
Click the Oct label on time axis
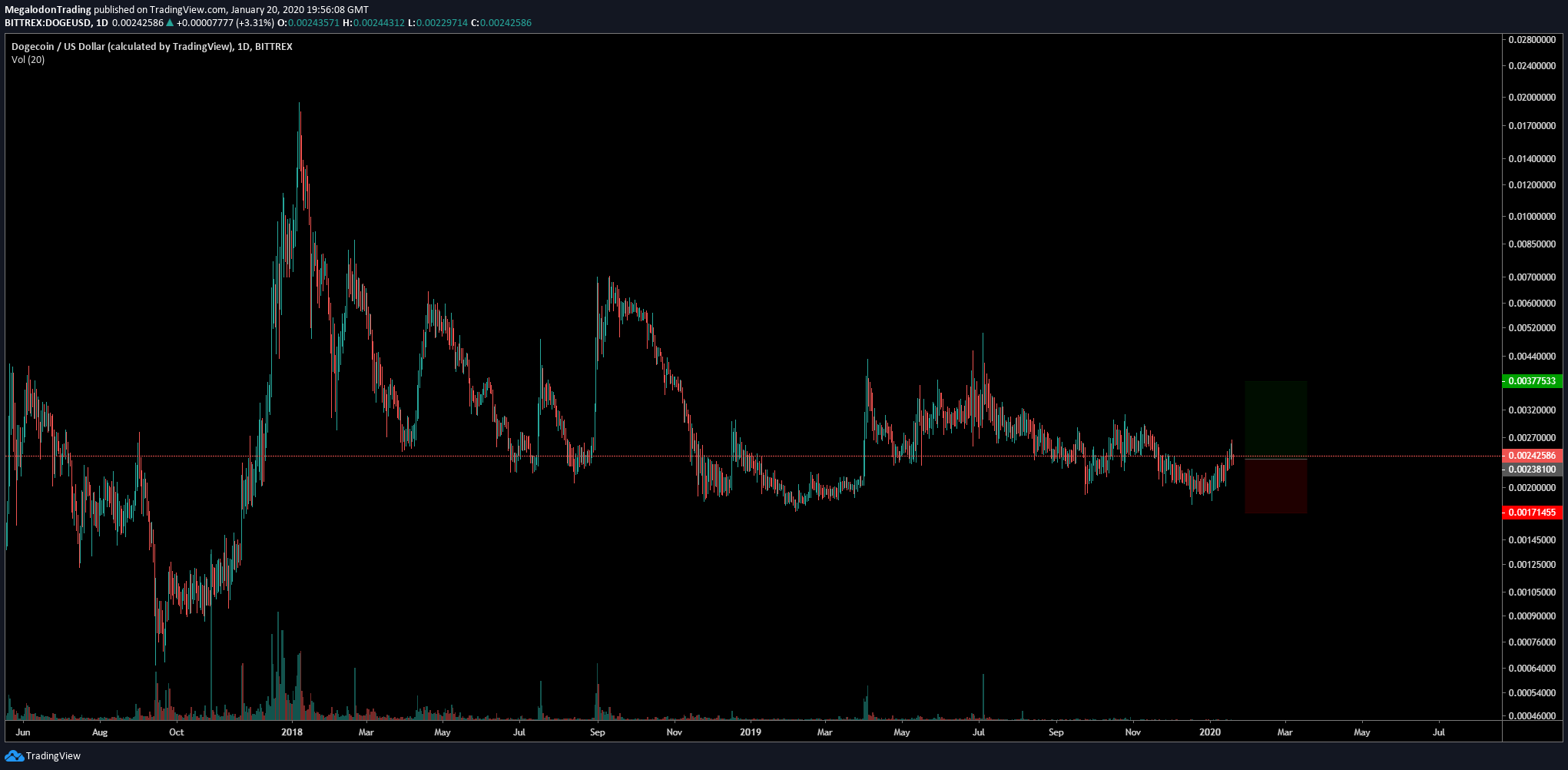177,732
